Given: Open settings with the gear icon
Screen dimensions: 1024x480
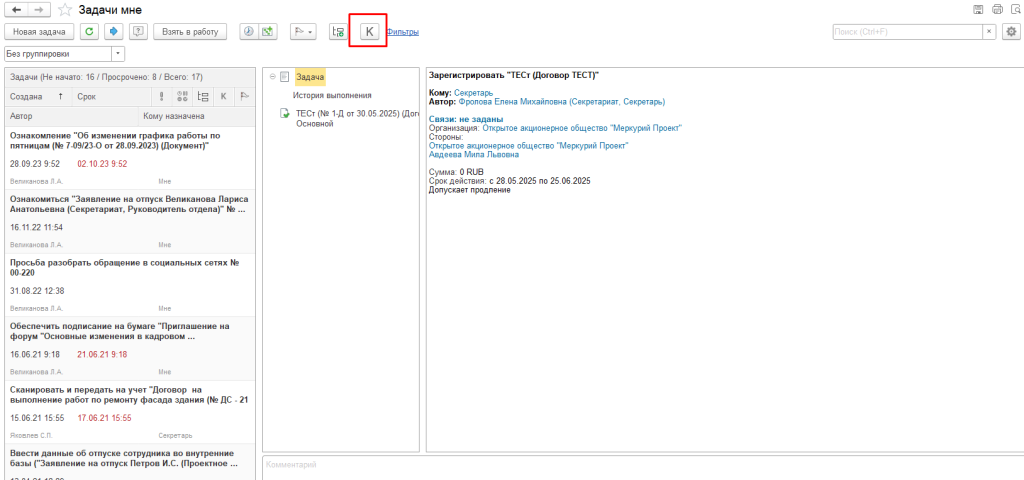Looking at the screenshot, I should 1011,32.
